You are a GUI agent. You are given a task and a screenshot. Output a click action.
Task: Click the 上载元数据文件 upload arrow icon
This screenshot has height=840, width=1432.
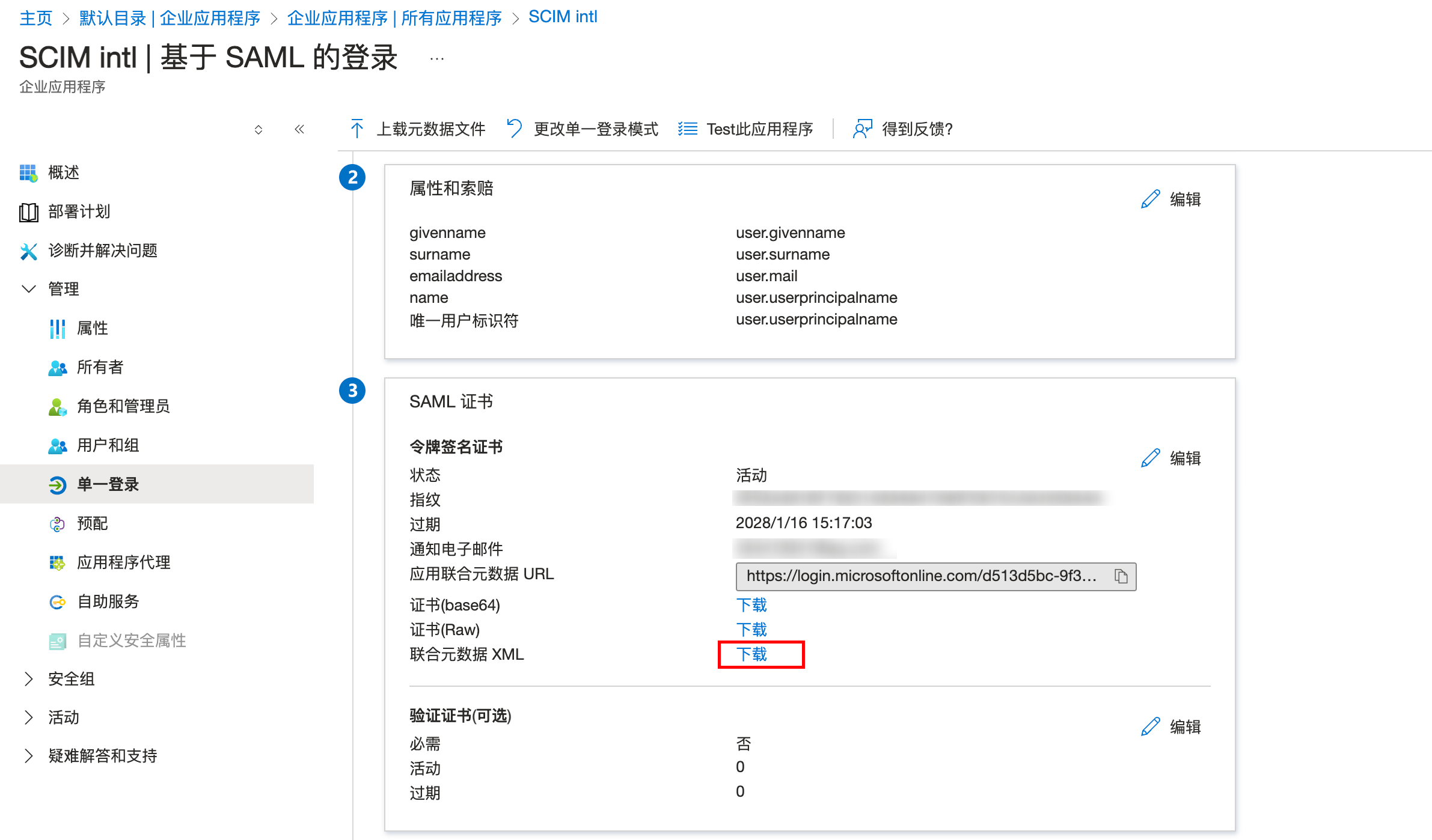(356, 129)
